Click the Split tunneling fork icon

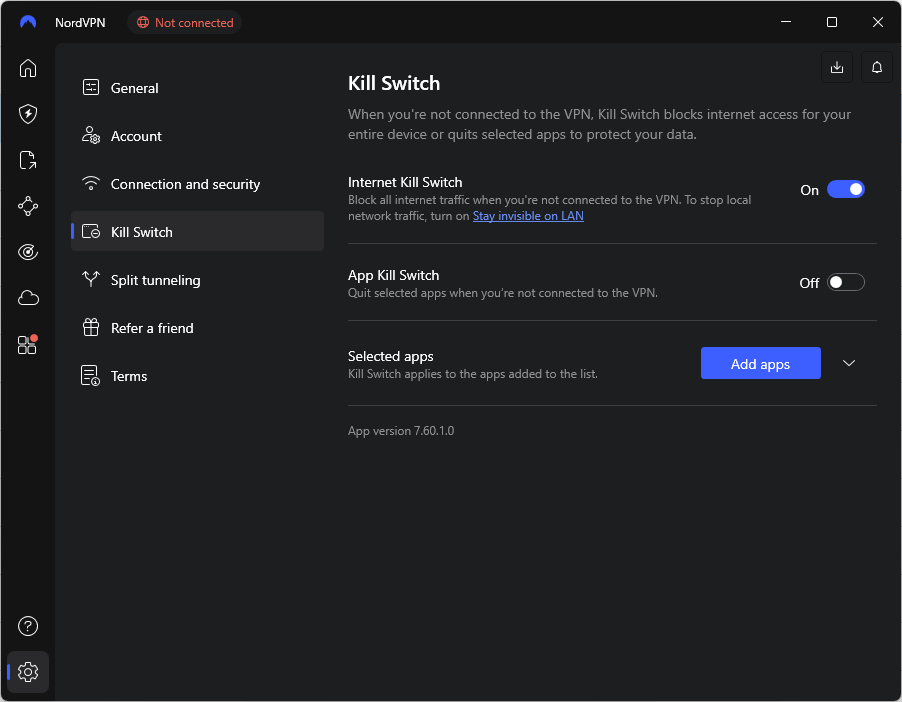(x=91, y=279)
